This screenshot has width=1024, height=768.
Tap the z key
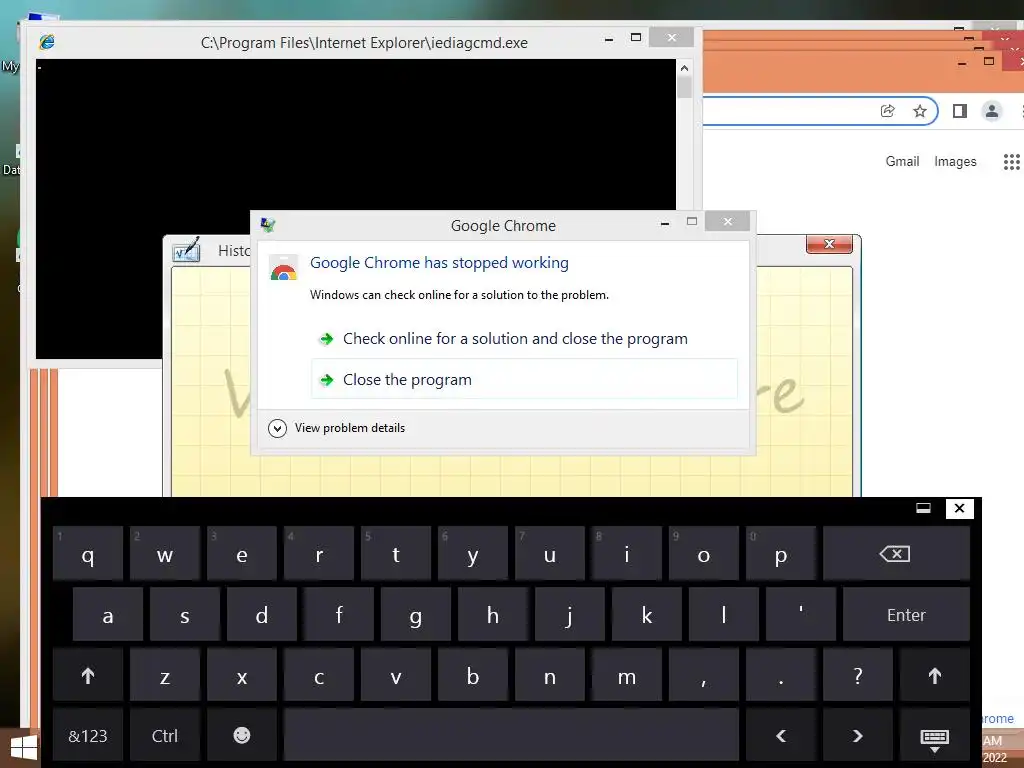tap(165, 676)
